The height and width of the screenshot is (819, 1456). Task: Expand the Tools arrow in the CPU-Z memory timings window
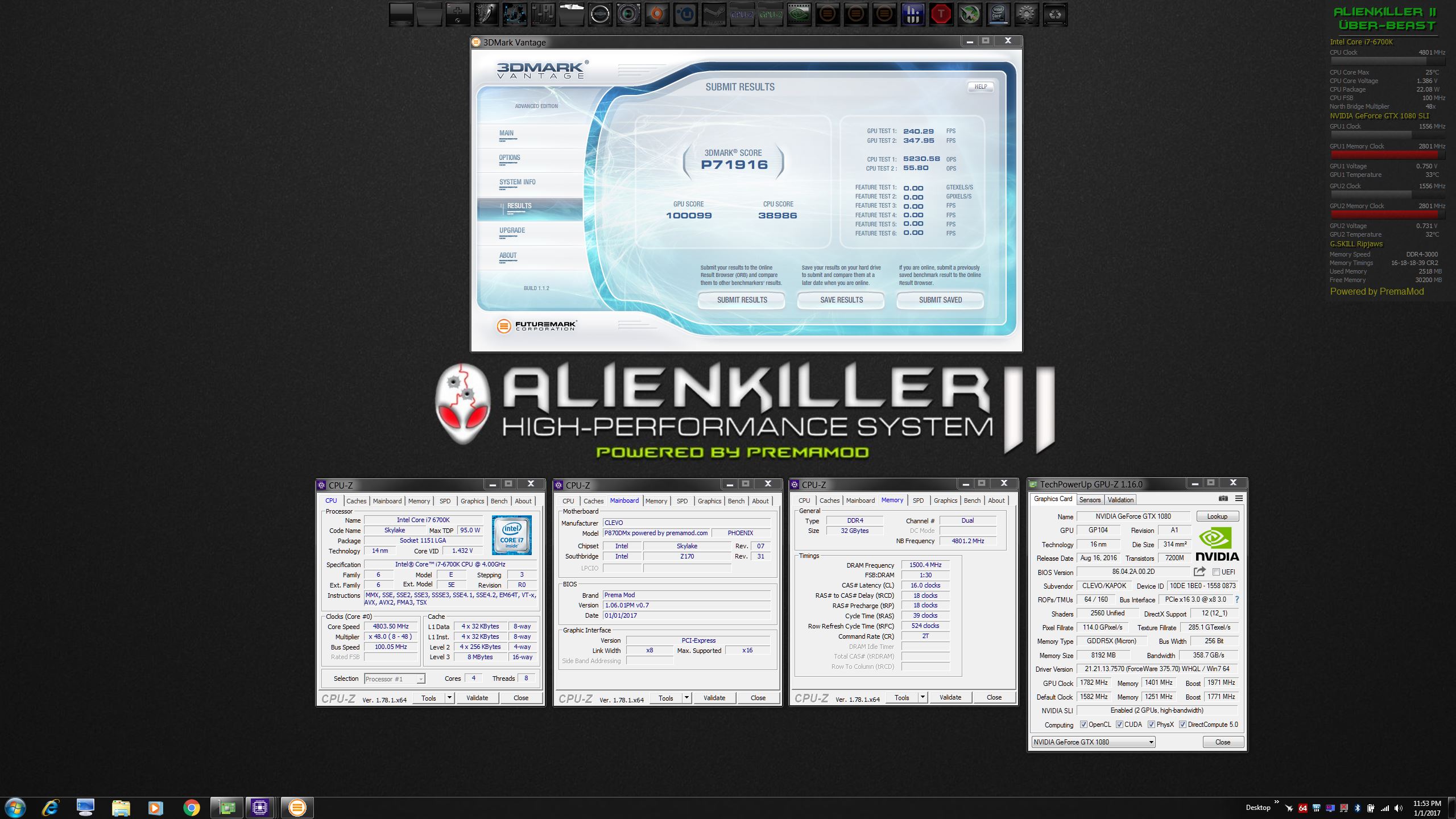click(923, 697)
